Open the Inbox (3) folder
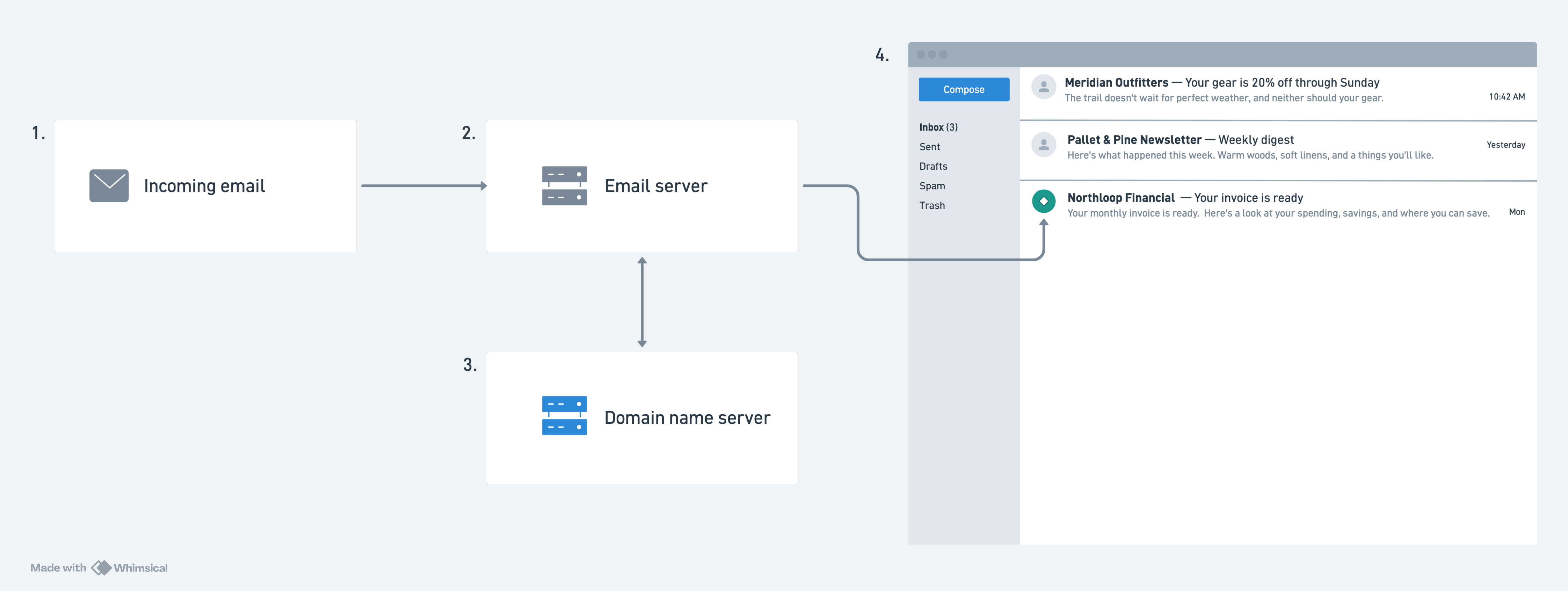Image resolution: width=1568 pixels, height=591 pixels. pyautogui.click(x=938, y=127)
